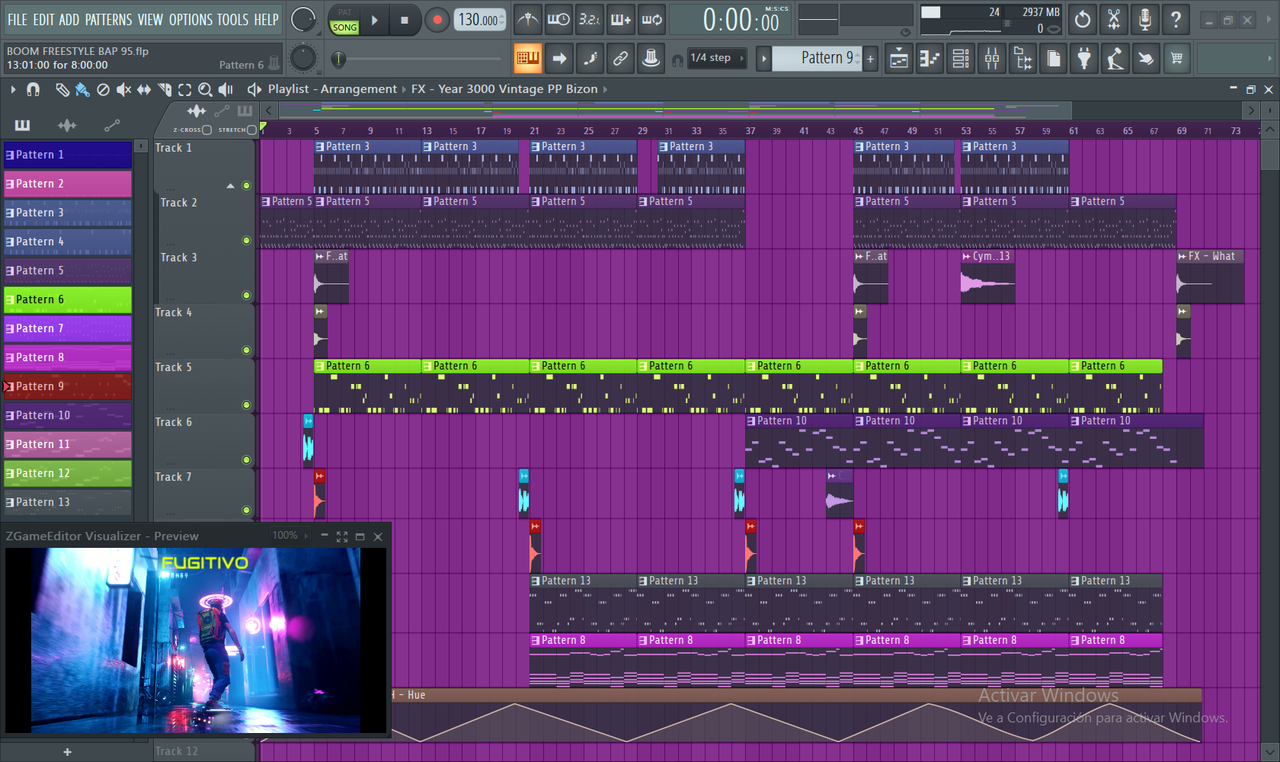Screen dimensions: 1280x762
Task: Collapse Track 1 group with triangle
Action: [230, 186]
